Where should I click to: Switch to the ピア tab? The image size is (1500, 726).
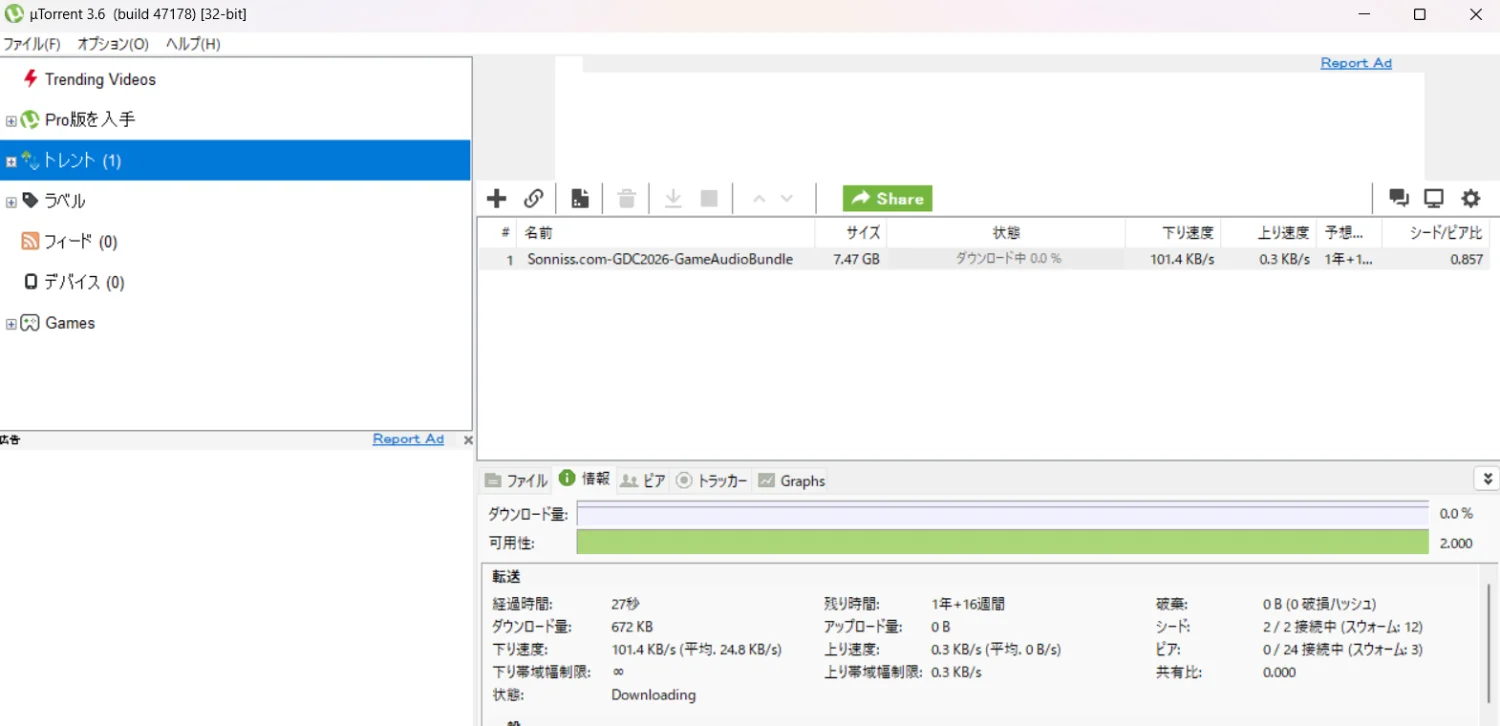click(643, 481)
